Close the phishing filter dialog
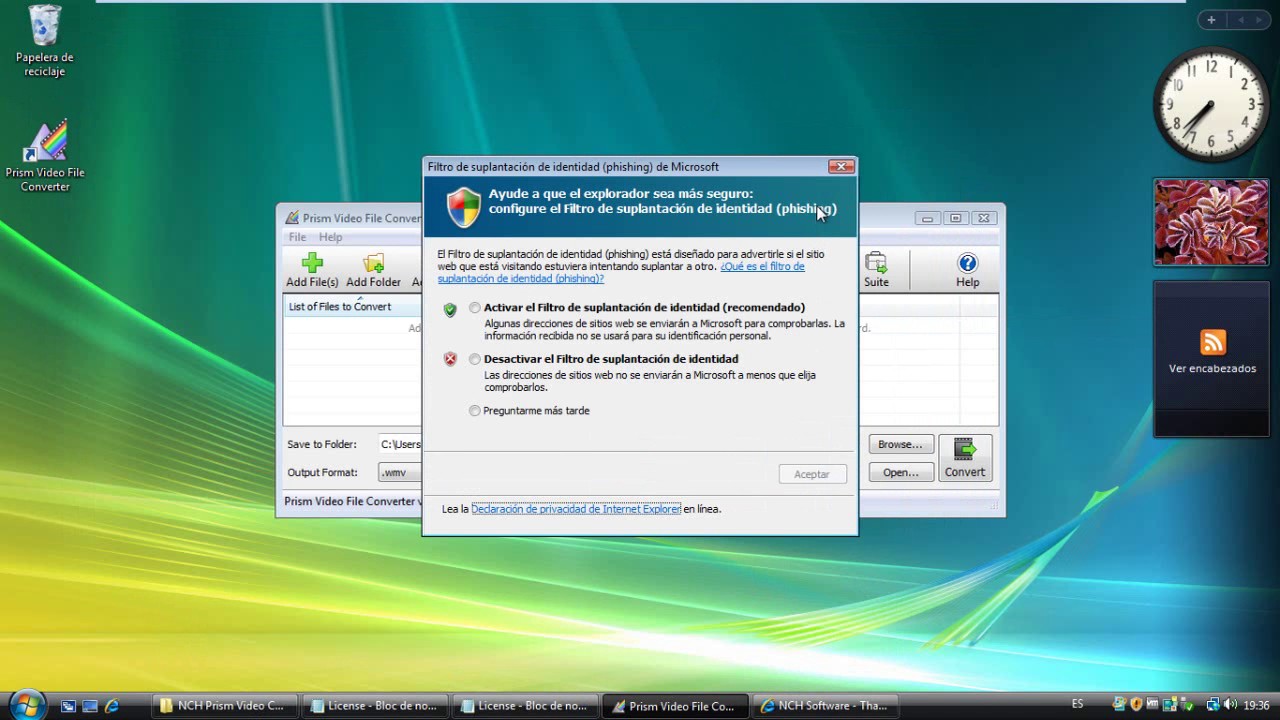The image size is (1280, 720). [841, 166]
